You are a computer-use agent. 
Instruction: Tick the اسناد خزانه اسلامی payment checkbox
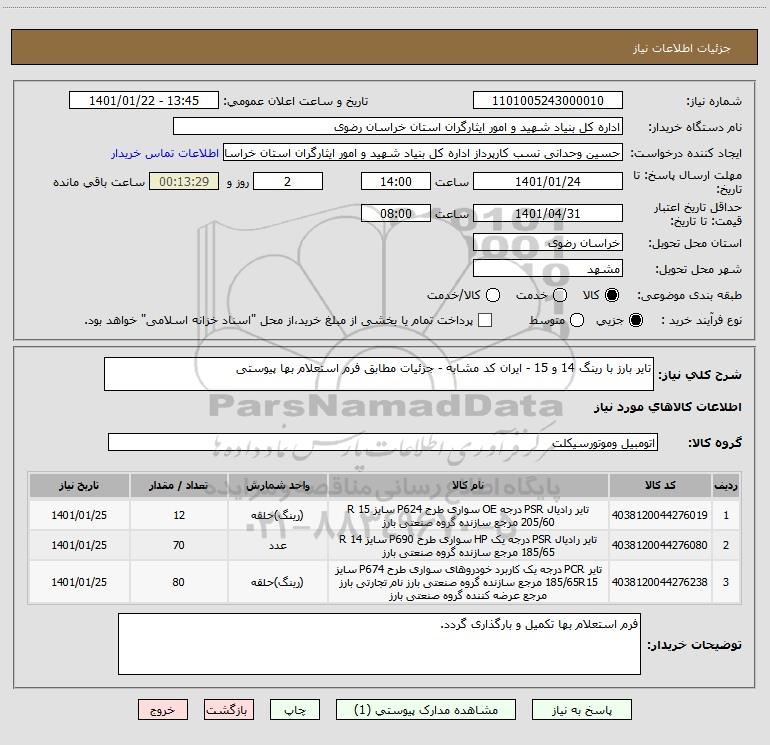(x=485, y=320)
